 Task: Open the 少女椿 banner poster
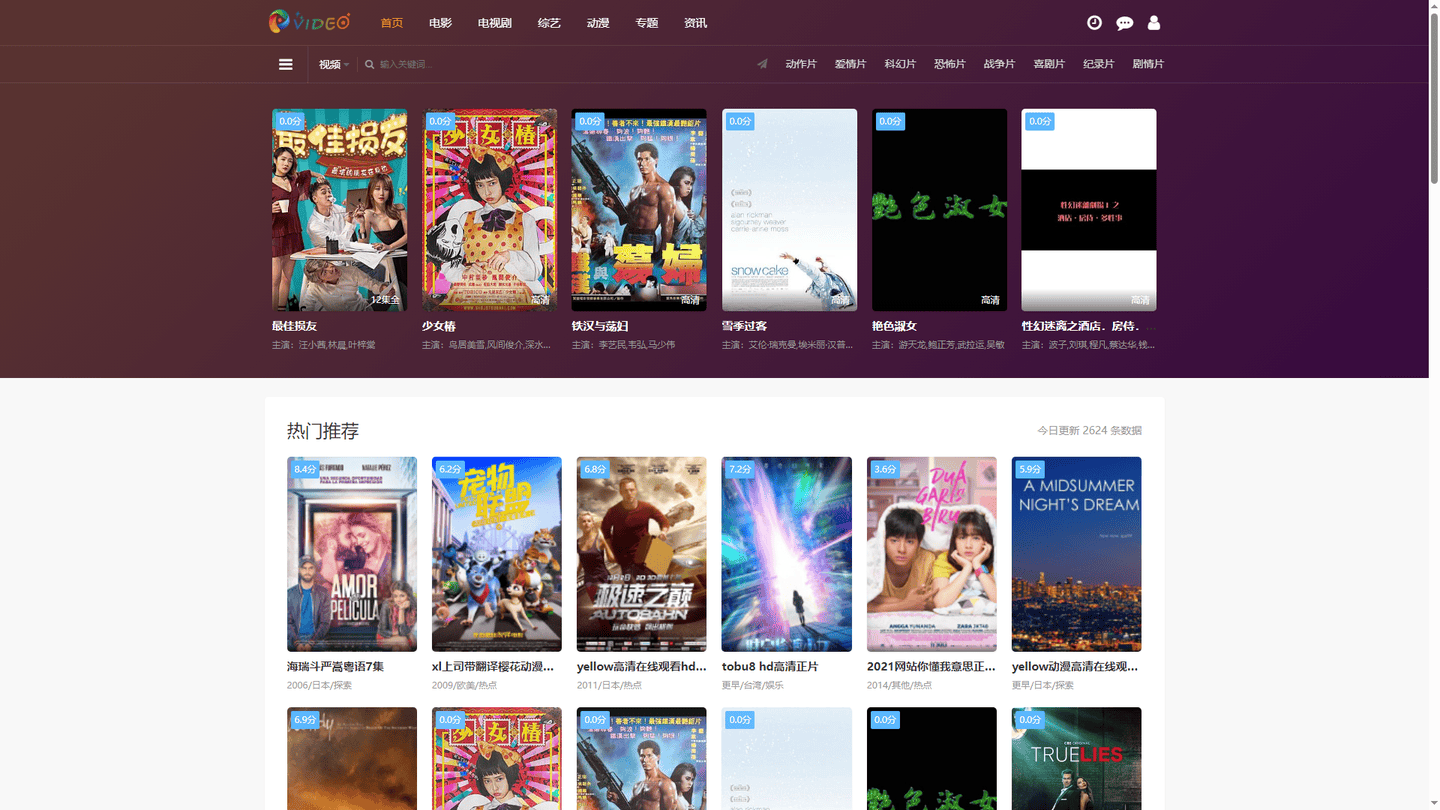pyautogui.click(x=489, y=210)
